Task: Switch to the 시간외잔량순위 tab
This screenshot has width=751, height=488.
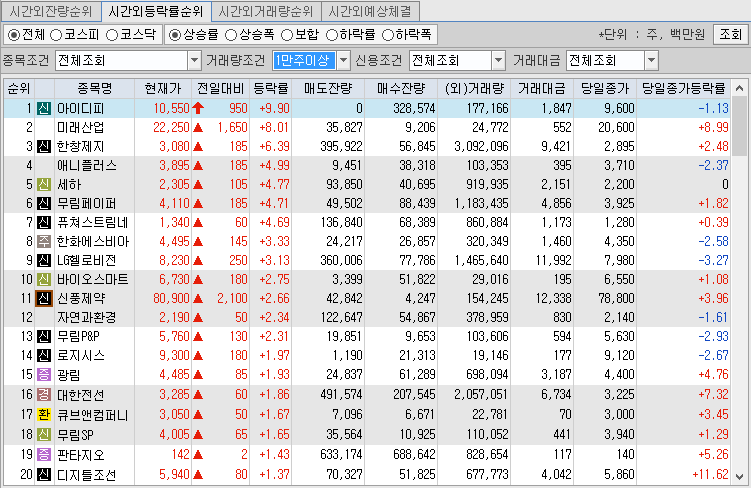Action: coord(50,11)
